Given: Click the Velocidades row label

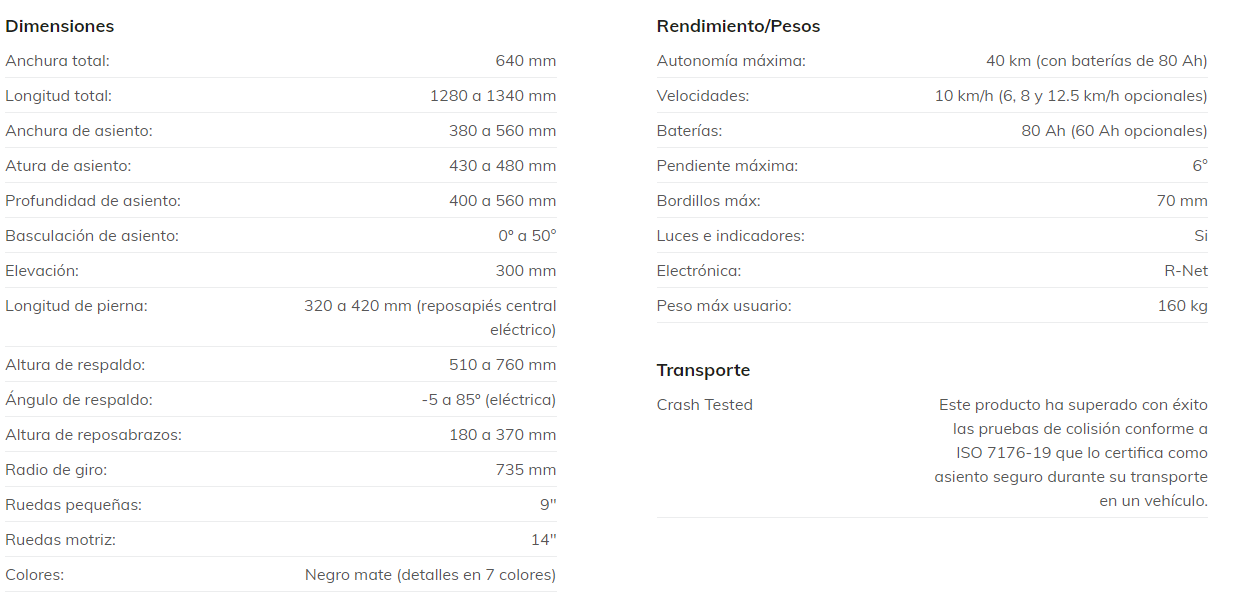Looking at the screenshot, I should pos(702,96).
